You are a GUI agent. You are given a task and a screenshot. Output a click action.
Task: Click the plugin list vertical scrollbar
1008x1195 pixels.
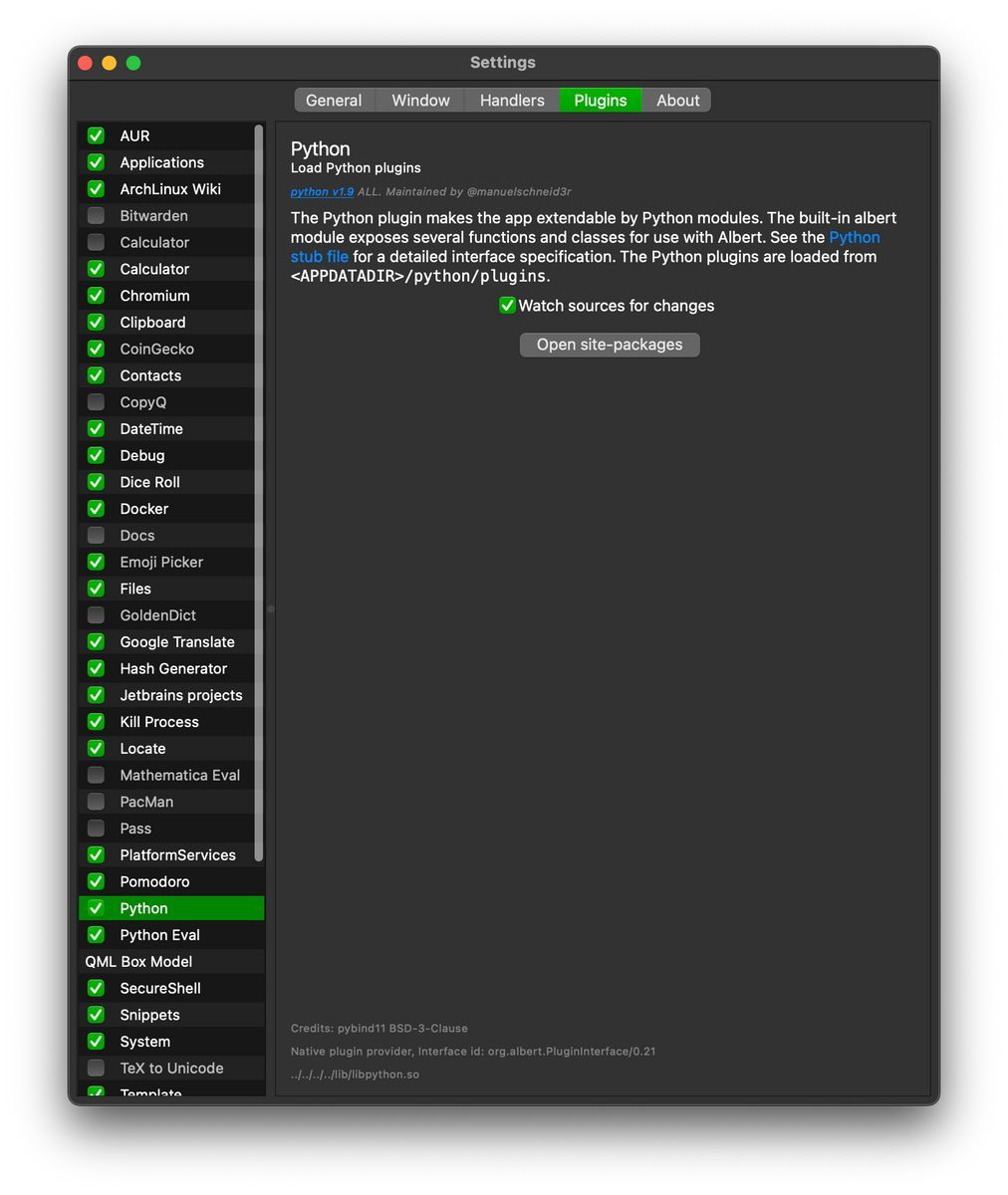click(259, 493)
